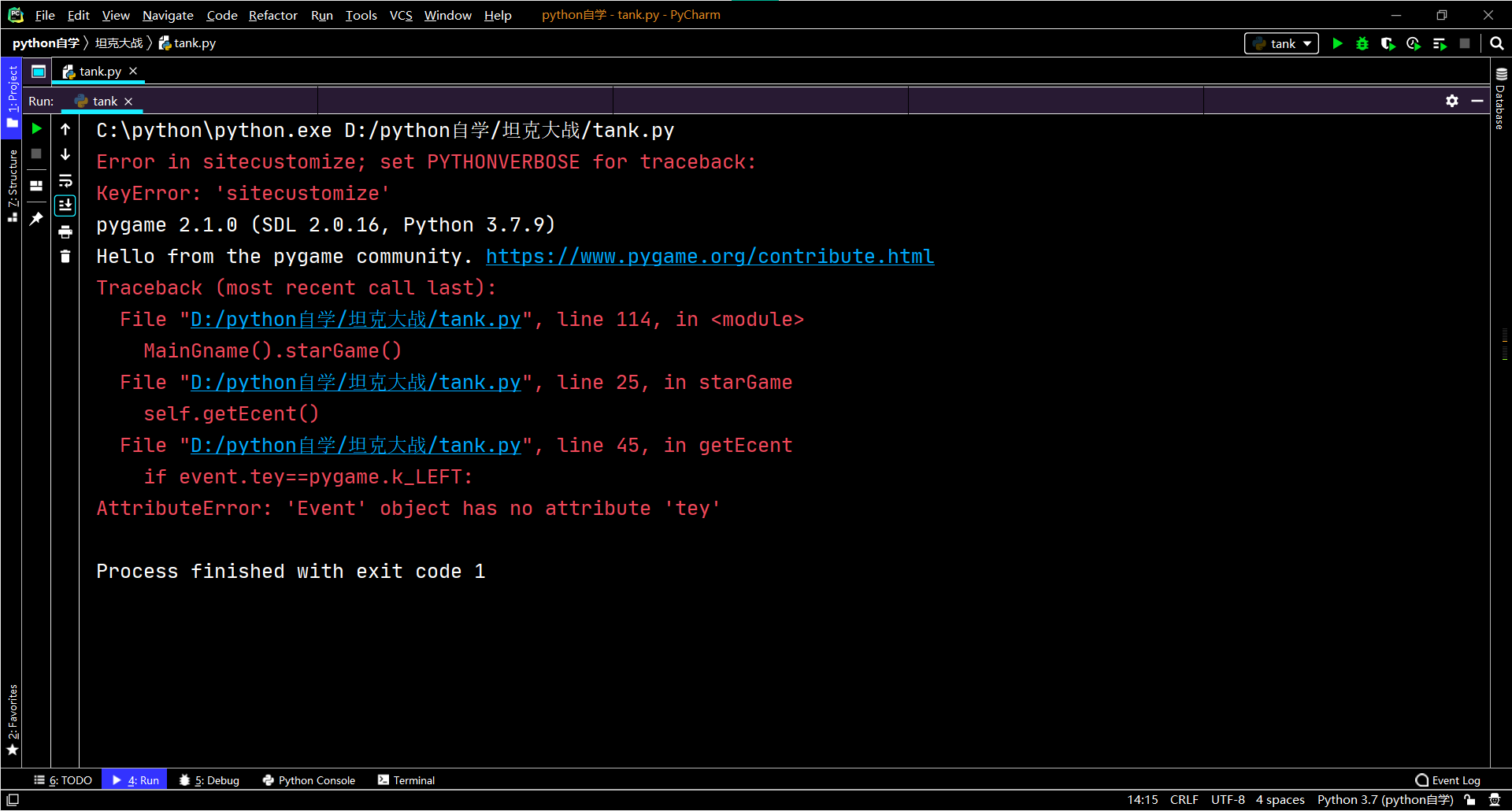Open the Database tool window
The height and width of the screenshot is (811, 1512).
coord(1501,99)
